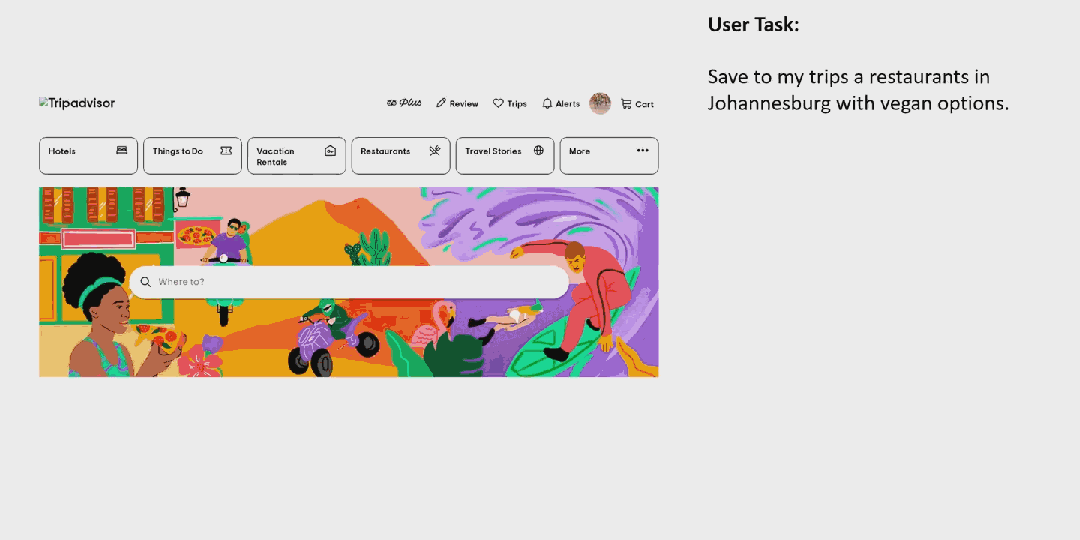
Task: Click the magnifying glass search icon
Action: [146, 282]
